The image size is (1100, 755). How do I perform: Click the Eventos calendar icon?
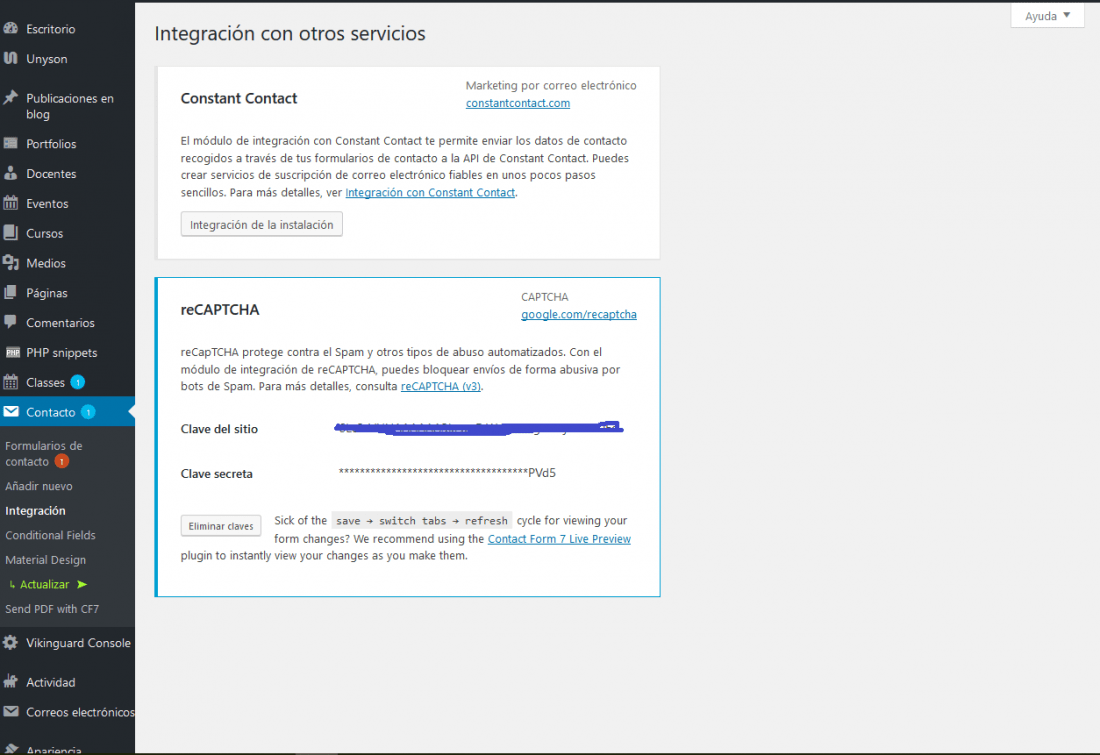[11, 203]
